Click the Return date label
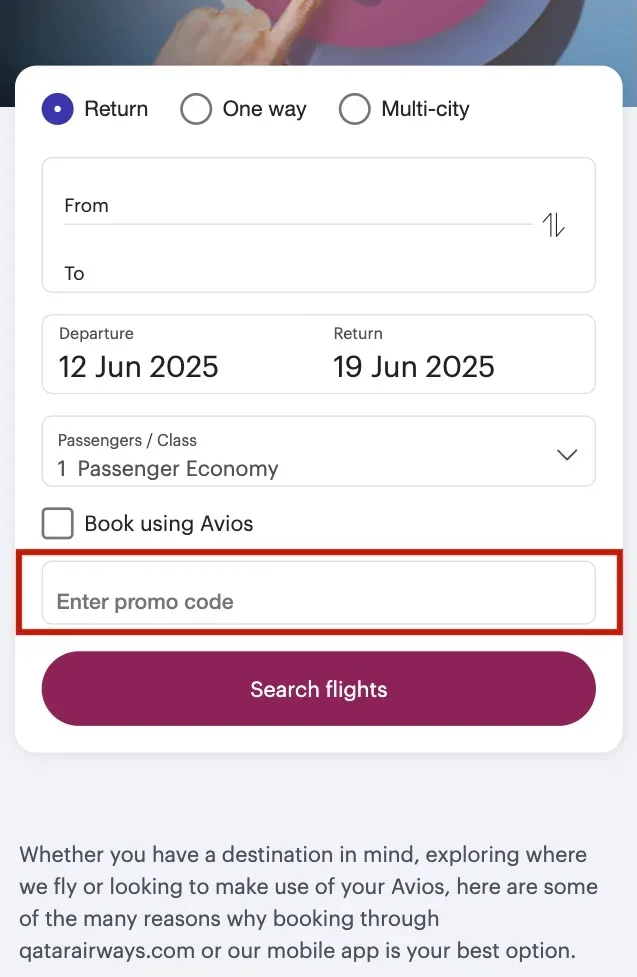The image size is (637, 977). 358,333
